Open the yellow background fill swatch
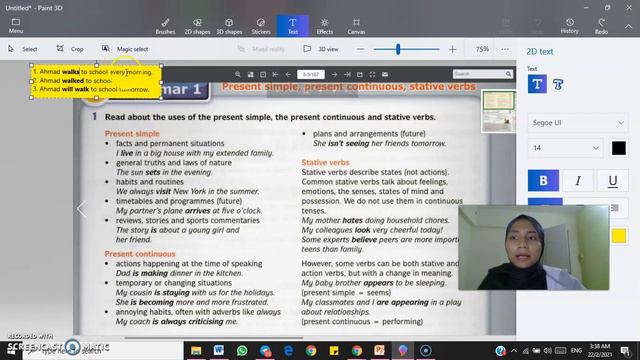 click(619, 236)
